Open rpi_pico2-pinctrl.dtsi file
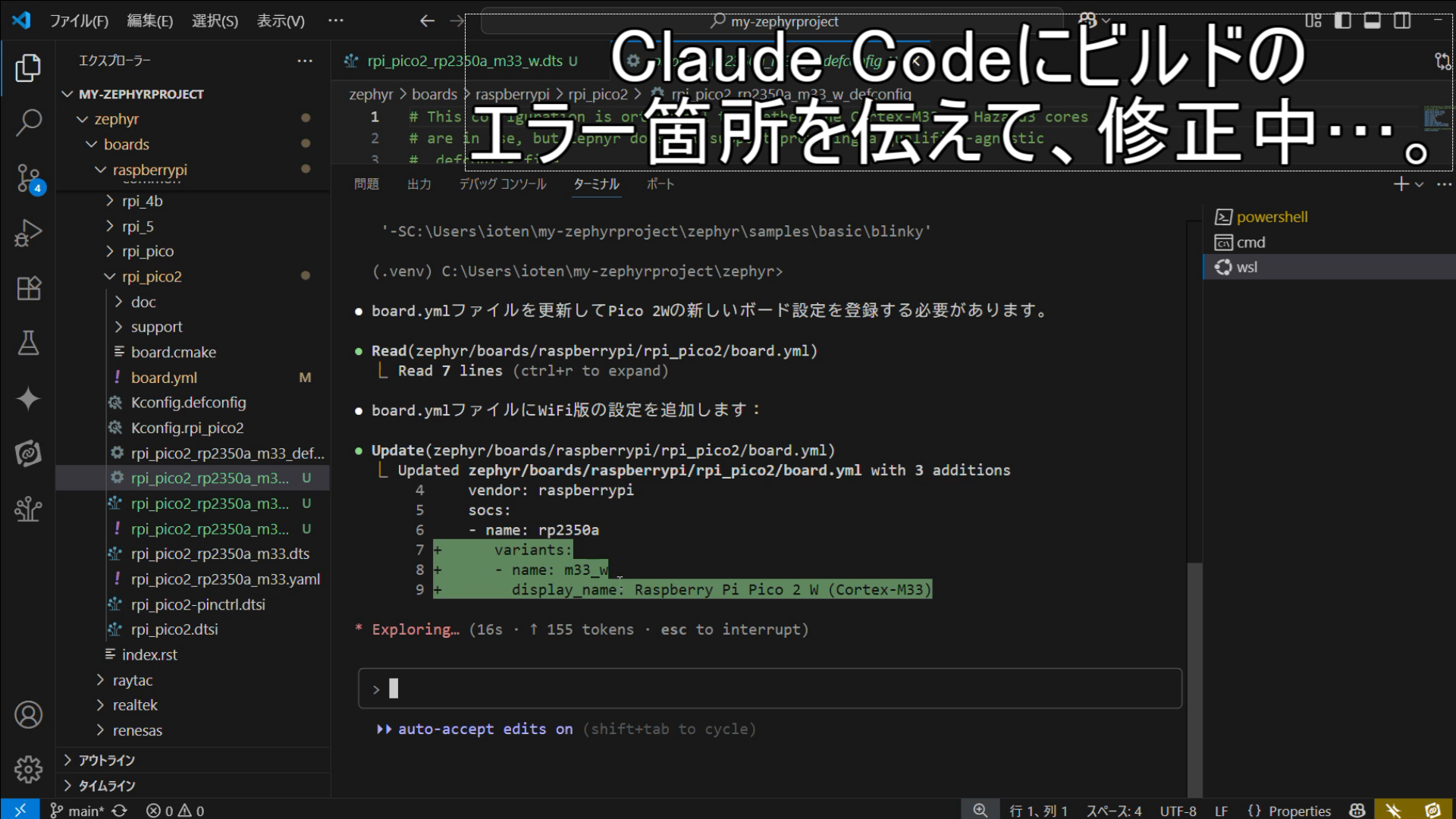Screen dimensions: 1456x819 coord(193,604)
